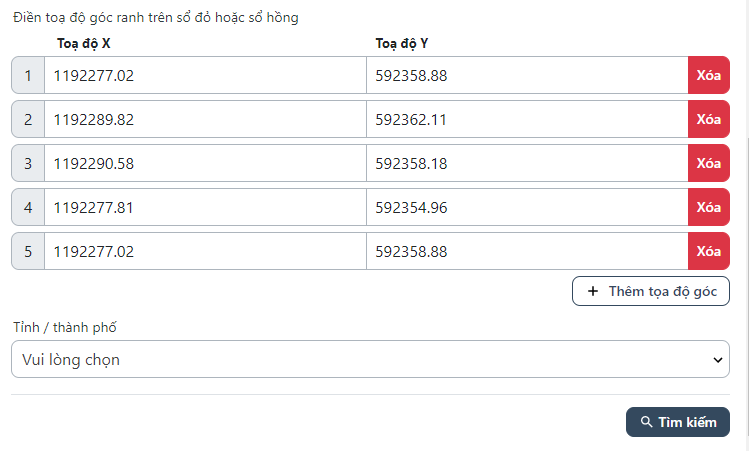Click row 5's Y coordinate field
749x451 pixels.
527,251
